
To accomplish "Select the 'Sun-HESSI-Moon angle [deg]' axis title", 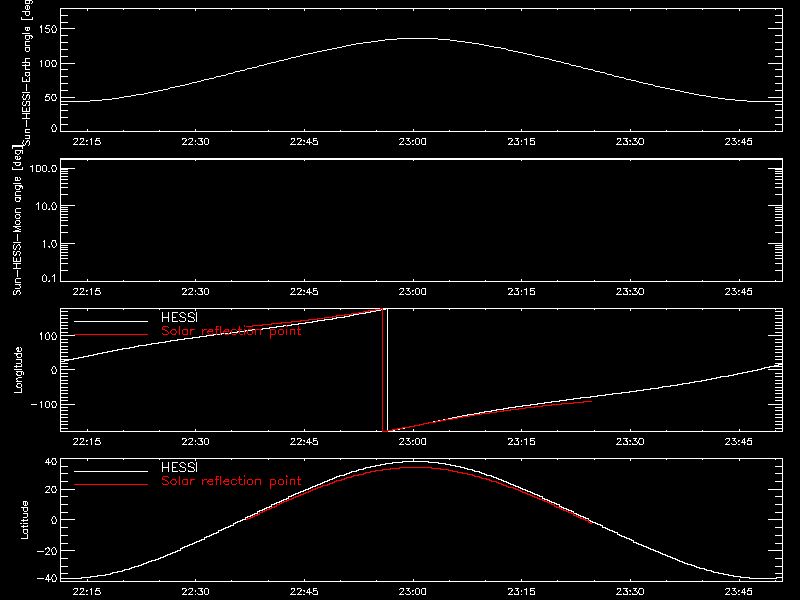I will [17, 220].
